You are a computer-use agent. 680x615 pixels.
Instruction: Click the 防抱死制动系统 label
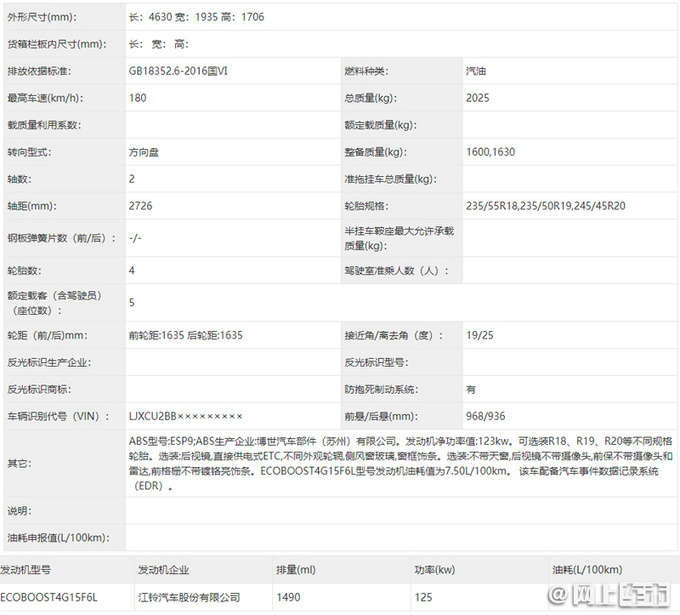pyautogui.click(x=381, y=389)
